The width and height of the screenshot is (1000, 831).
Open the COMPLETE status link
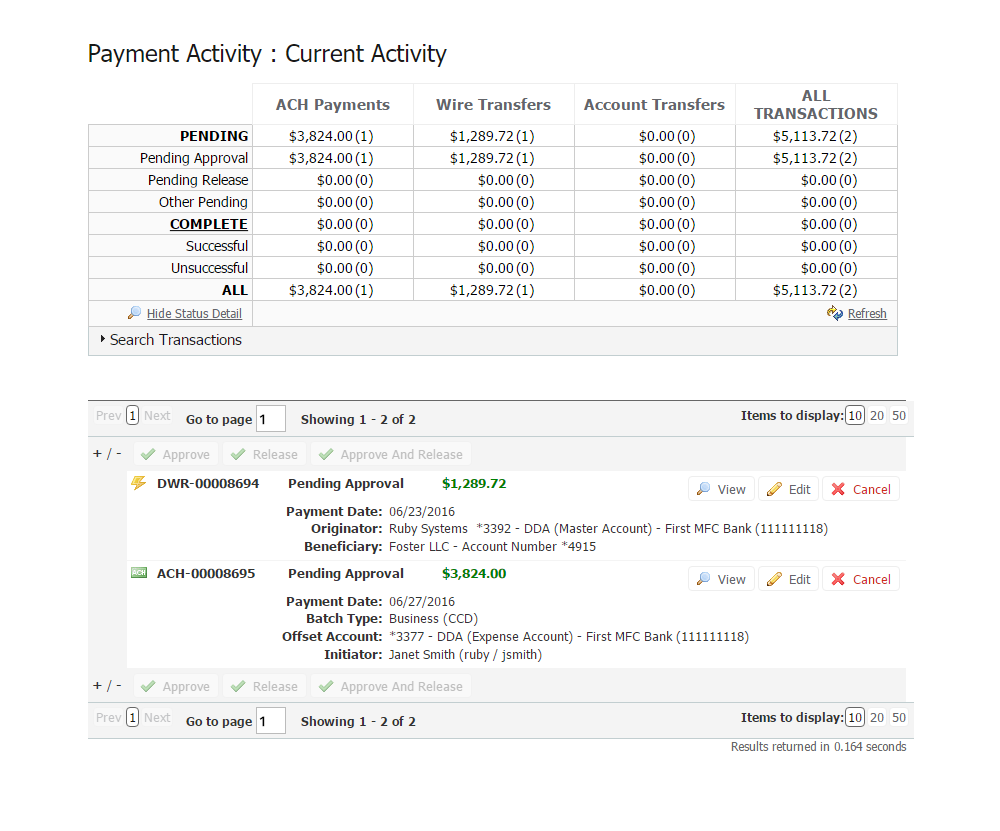208,224
